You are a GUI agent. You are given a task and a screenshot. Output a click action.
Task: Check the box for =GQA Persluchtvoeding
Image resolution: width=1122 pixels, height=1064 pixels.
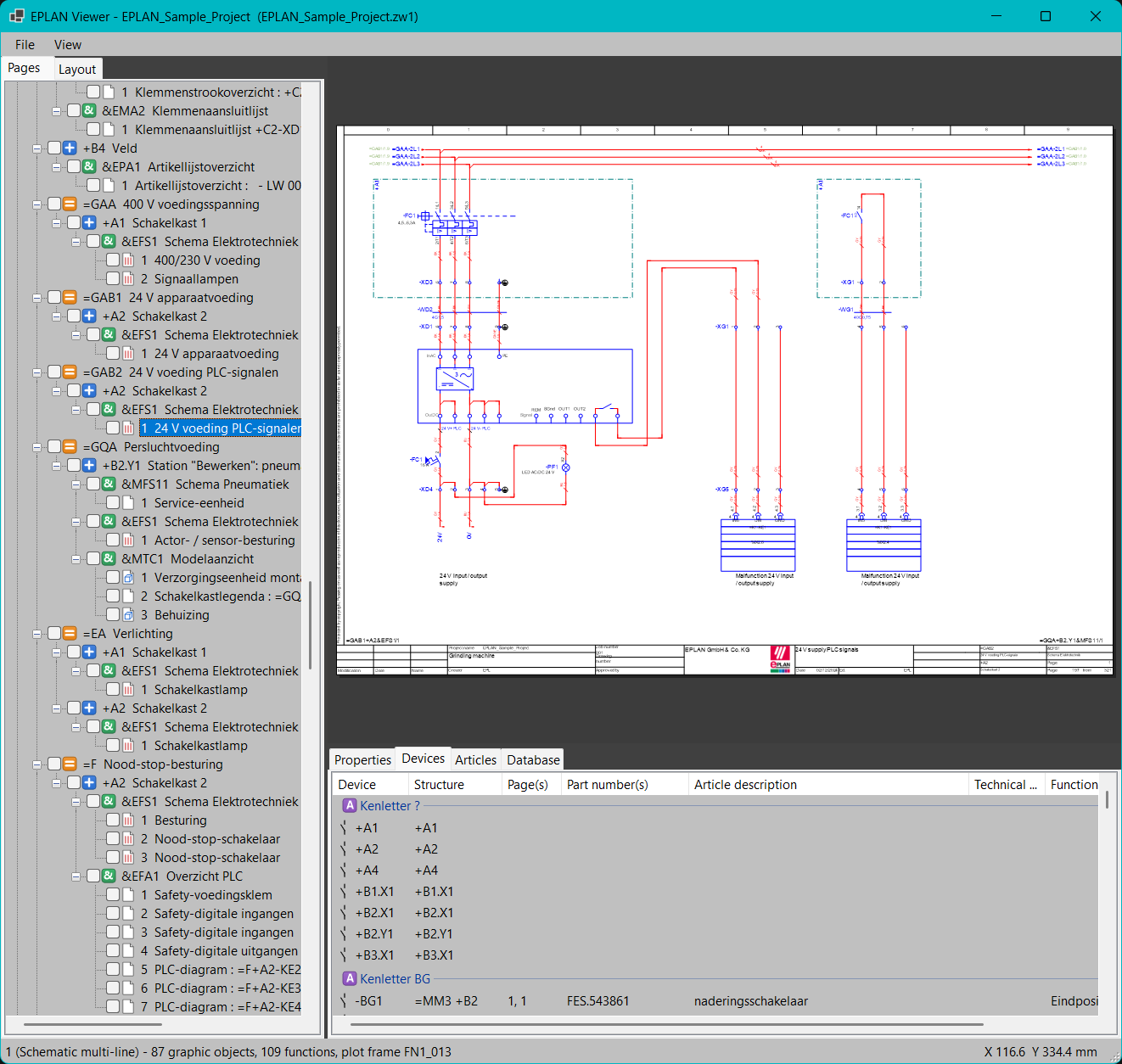coord(54,447)
